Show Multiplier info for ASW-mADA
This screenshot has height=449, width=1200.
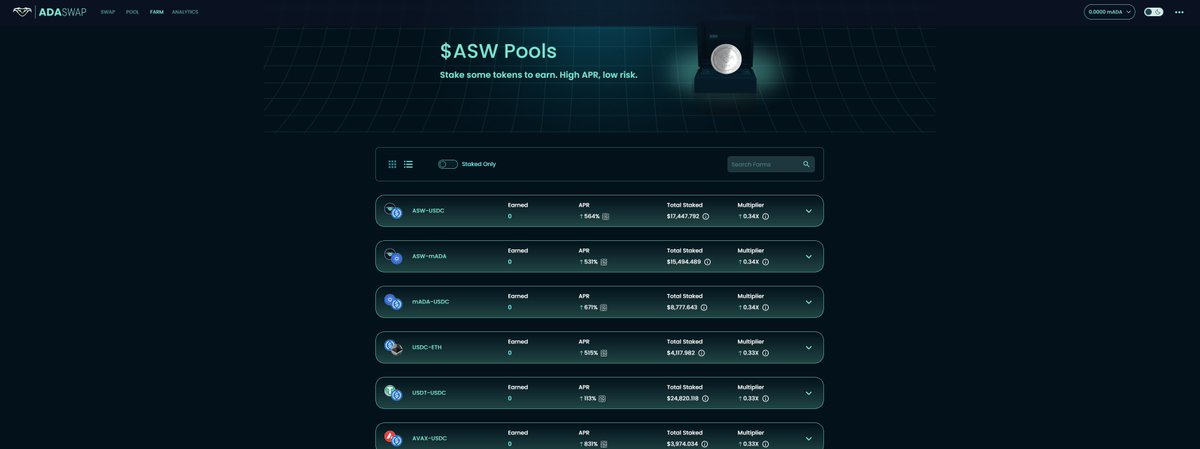click(x=766, y=262)
